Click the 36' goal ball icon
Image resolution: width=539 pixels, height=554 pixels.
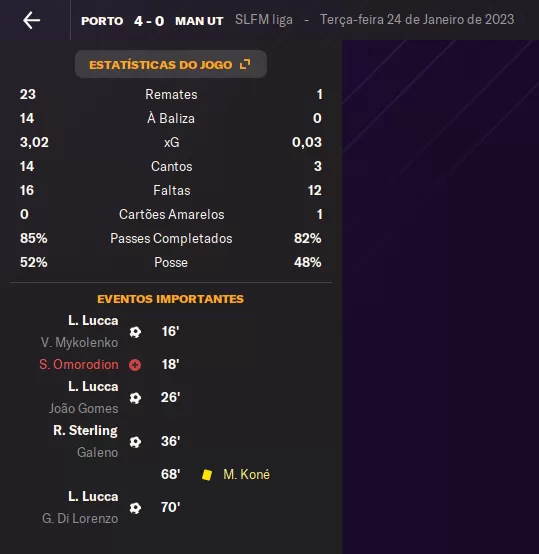[x=135, y=442]
